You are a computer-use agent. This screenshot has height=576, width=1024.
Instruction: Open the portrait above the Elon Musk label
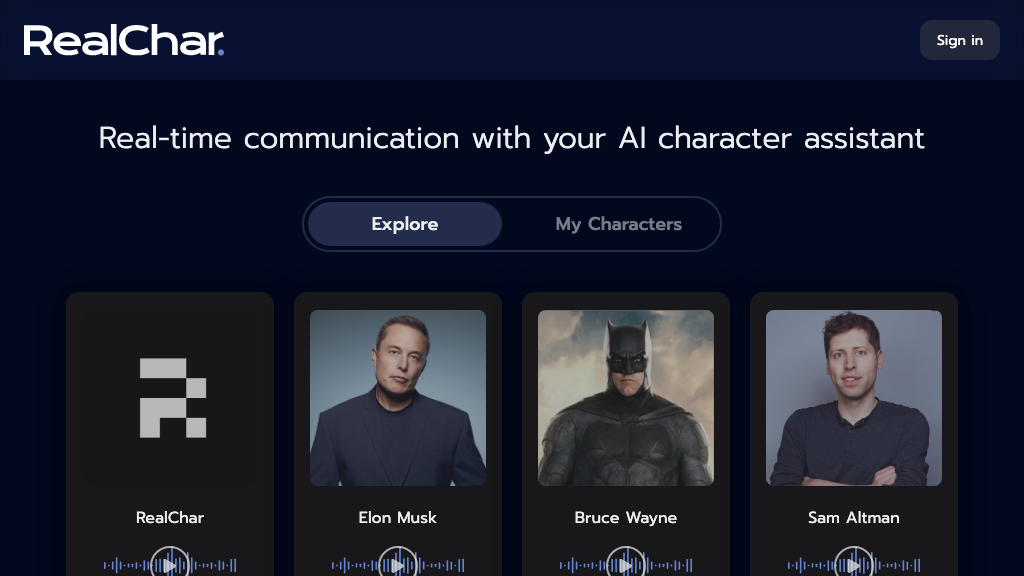point(398,398)
